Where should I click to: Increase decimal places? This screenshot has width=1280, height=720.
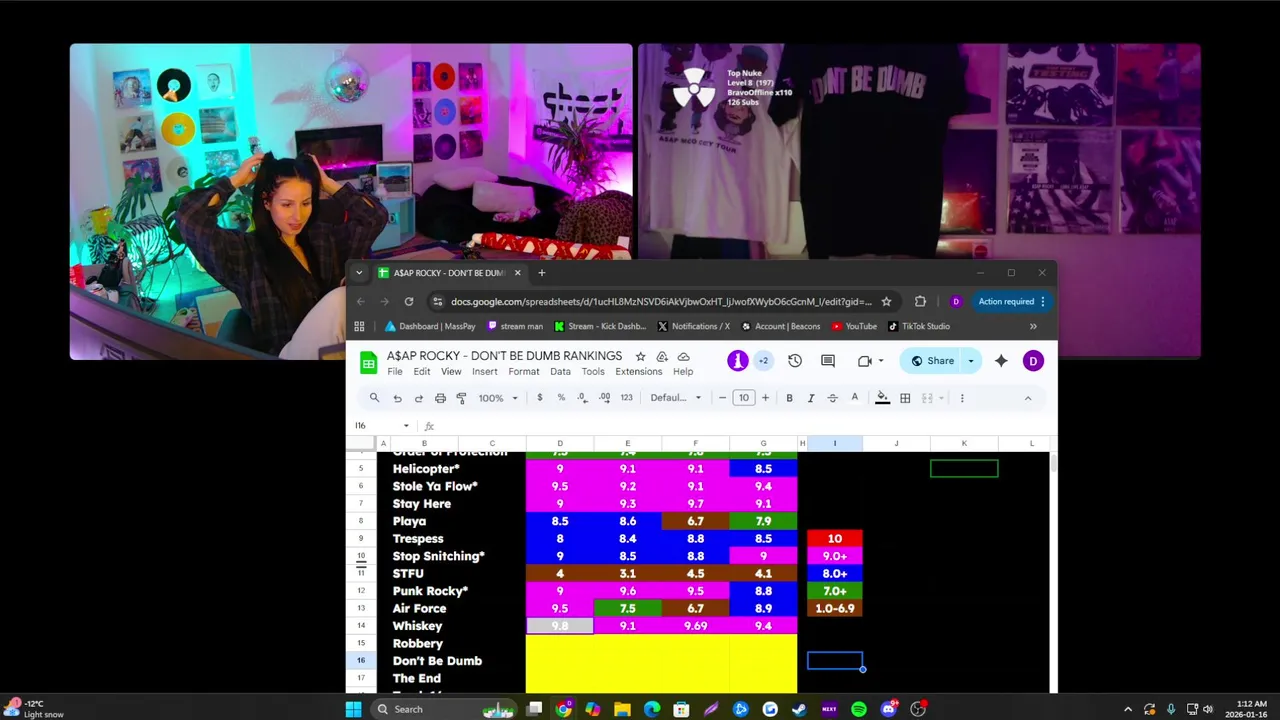click(604, 398)
